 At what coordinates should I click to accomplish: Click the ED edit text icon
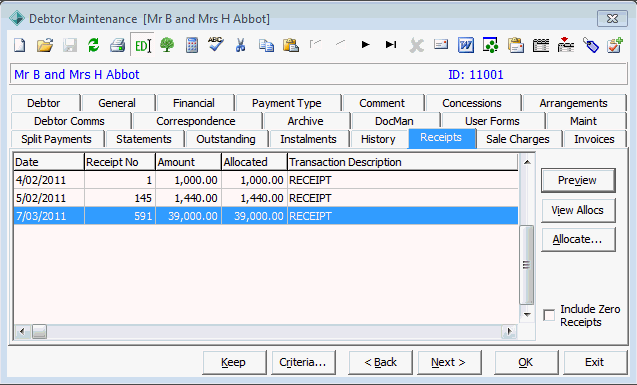point(143,45)
